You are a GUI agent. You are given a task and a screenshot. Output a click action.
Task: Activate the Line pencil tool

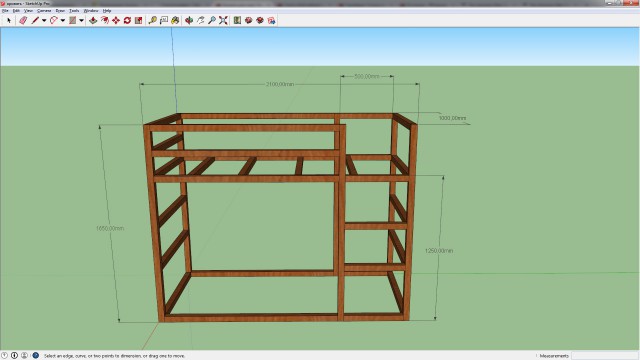click(x=35, y=20)
